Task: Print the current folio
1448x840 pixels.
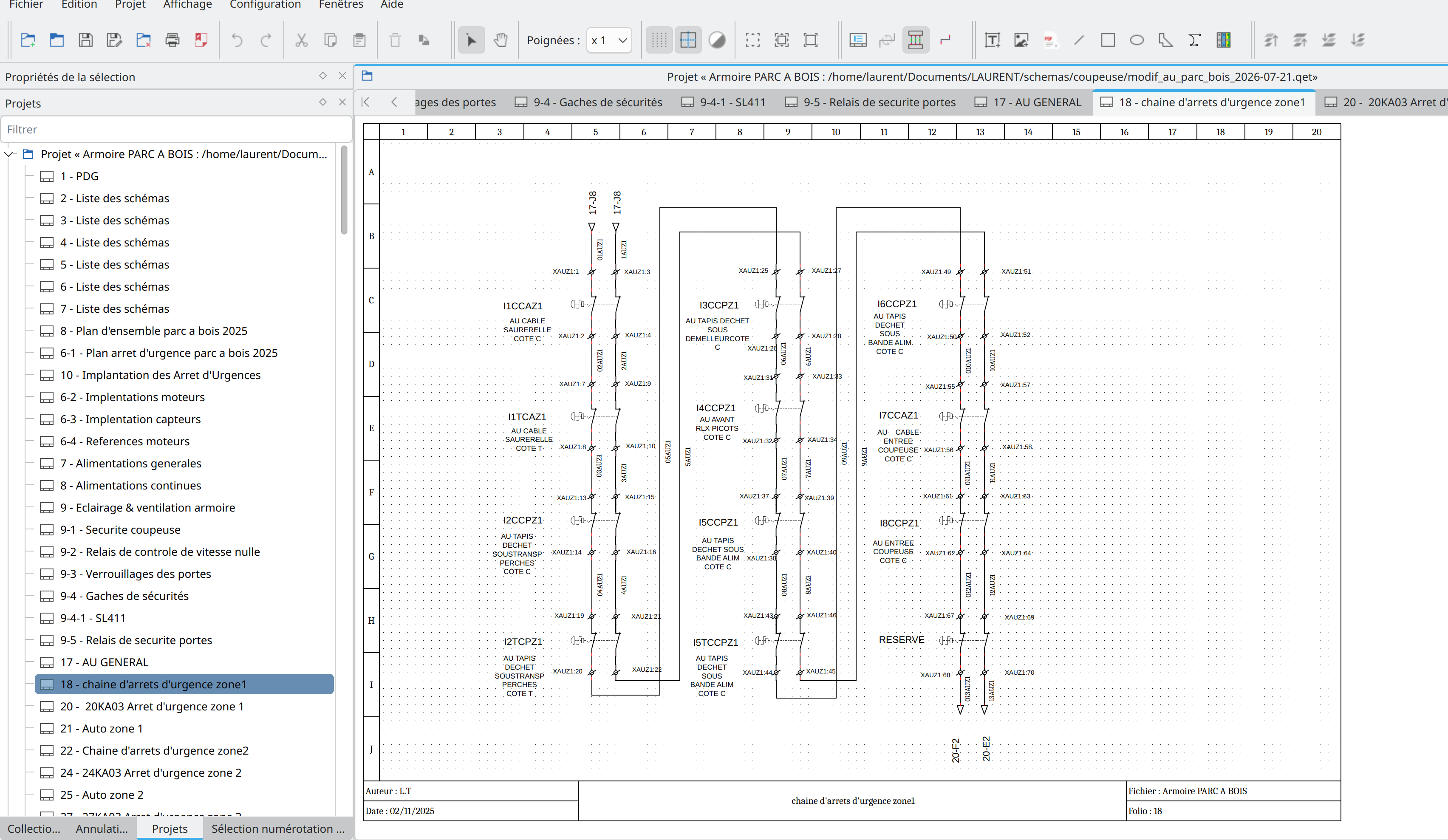Action: click(173, 40)
